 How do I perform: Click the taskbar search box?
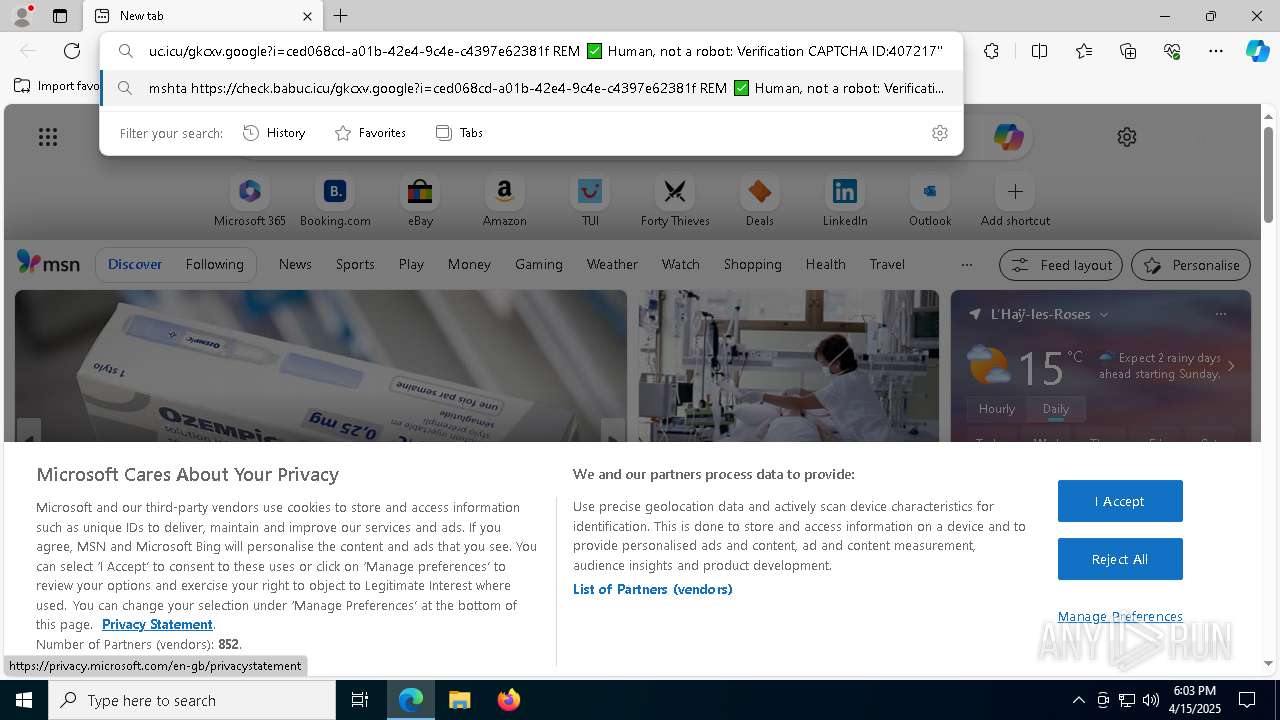[192, 700]
